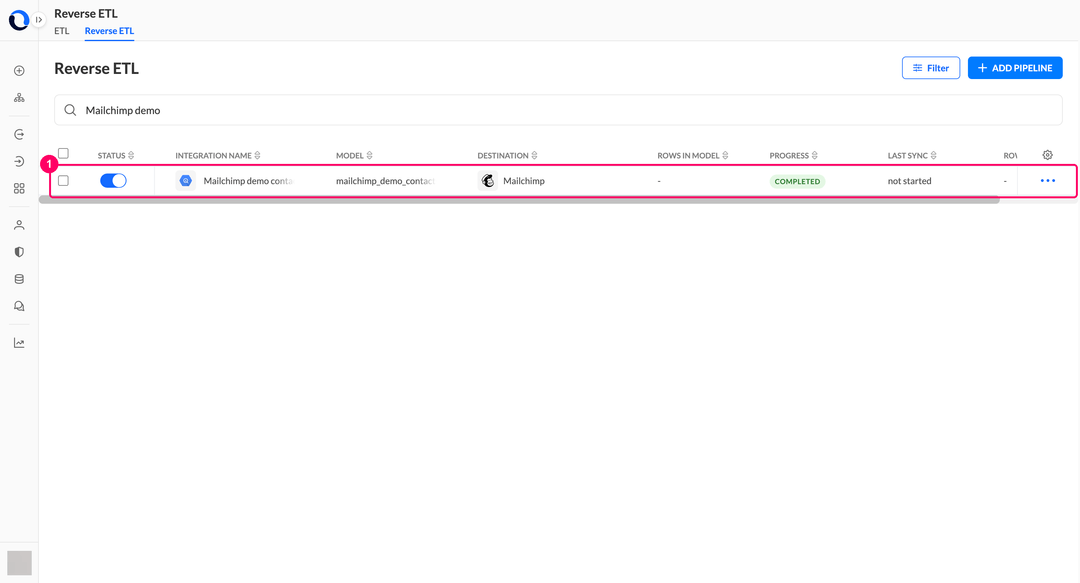Screen dimensions: 1080x583
Task: Open the database cylinder sidebar icon
Action: click(19, 279)
